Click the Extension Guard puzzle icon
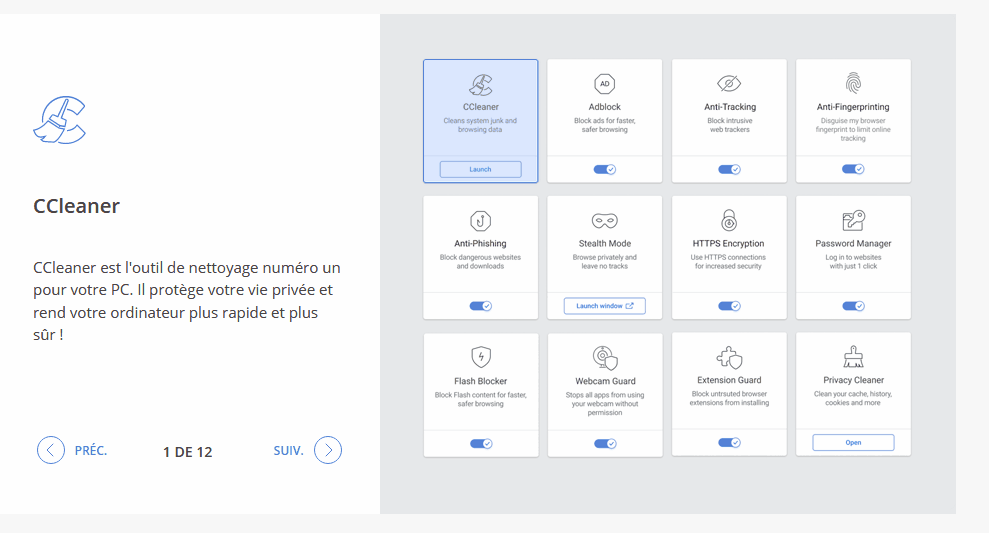Viewport: 989px width, 533px height. click(x=729, y=357)
